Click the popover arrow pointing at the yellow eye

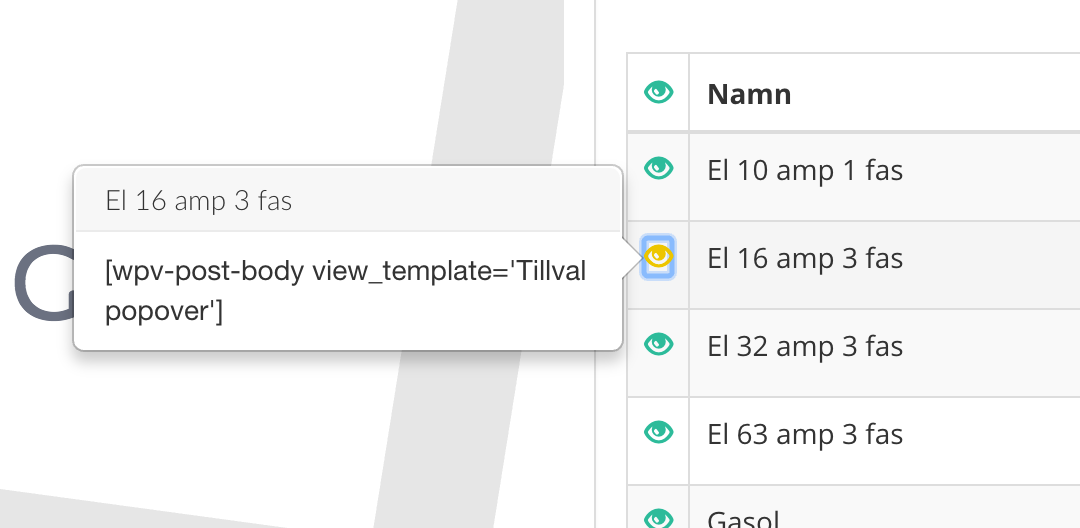click(632, 257)
